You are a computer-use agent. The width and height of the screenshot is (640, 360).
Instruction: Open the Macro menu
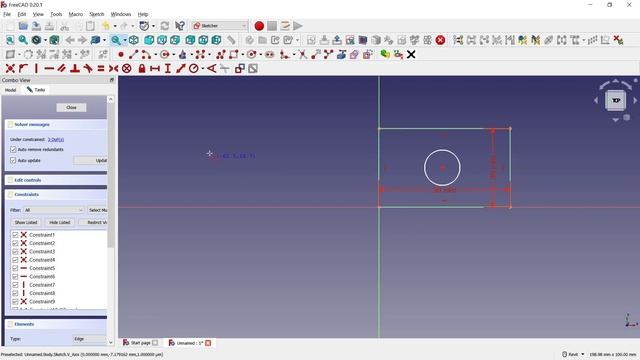click(76, 14)
